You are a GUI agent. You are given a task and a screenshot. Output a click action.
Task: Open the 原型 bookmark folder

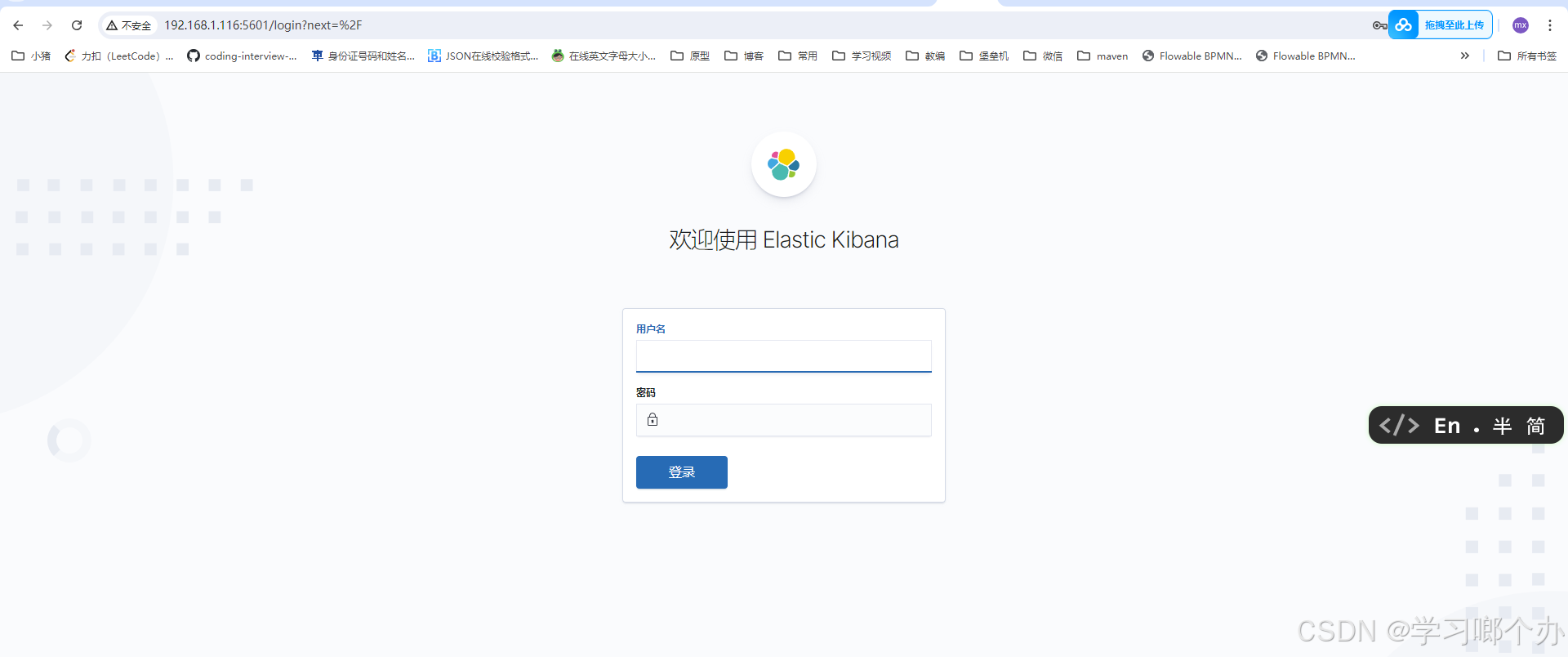click(690, 56)
